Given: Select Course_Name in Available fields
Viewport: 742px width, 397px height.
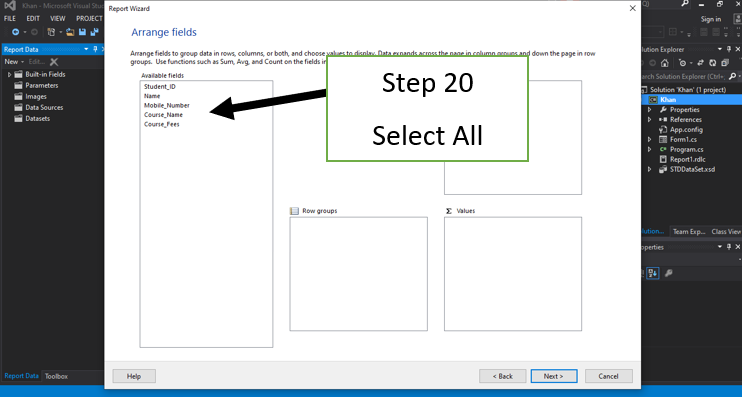Looking at the screenshot, I should (163, 115).
